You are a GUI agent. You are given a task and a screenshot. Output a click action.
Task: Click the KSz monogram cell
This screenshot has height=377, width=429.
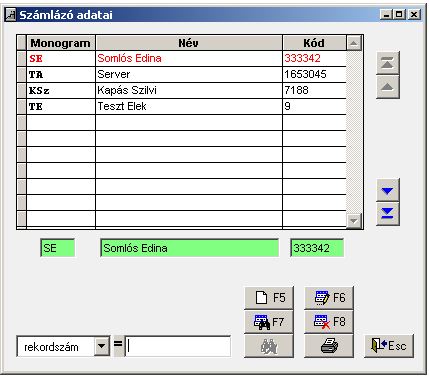click(61, 90)
